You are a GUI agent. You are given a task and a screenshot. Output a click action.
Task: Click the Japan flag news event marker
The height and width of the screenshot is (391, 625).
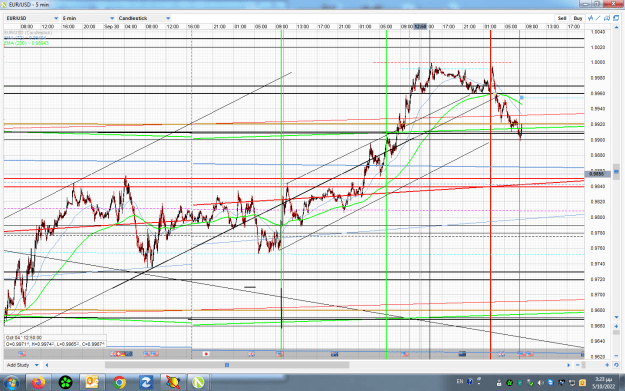pos(206,354)
